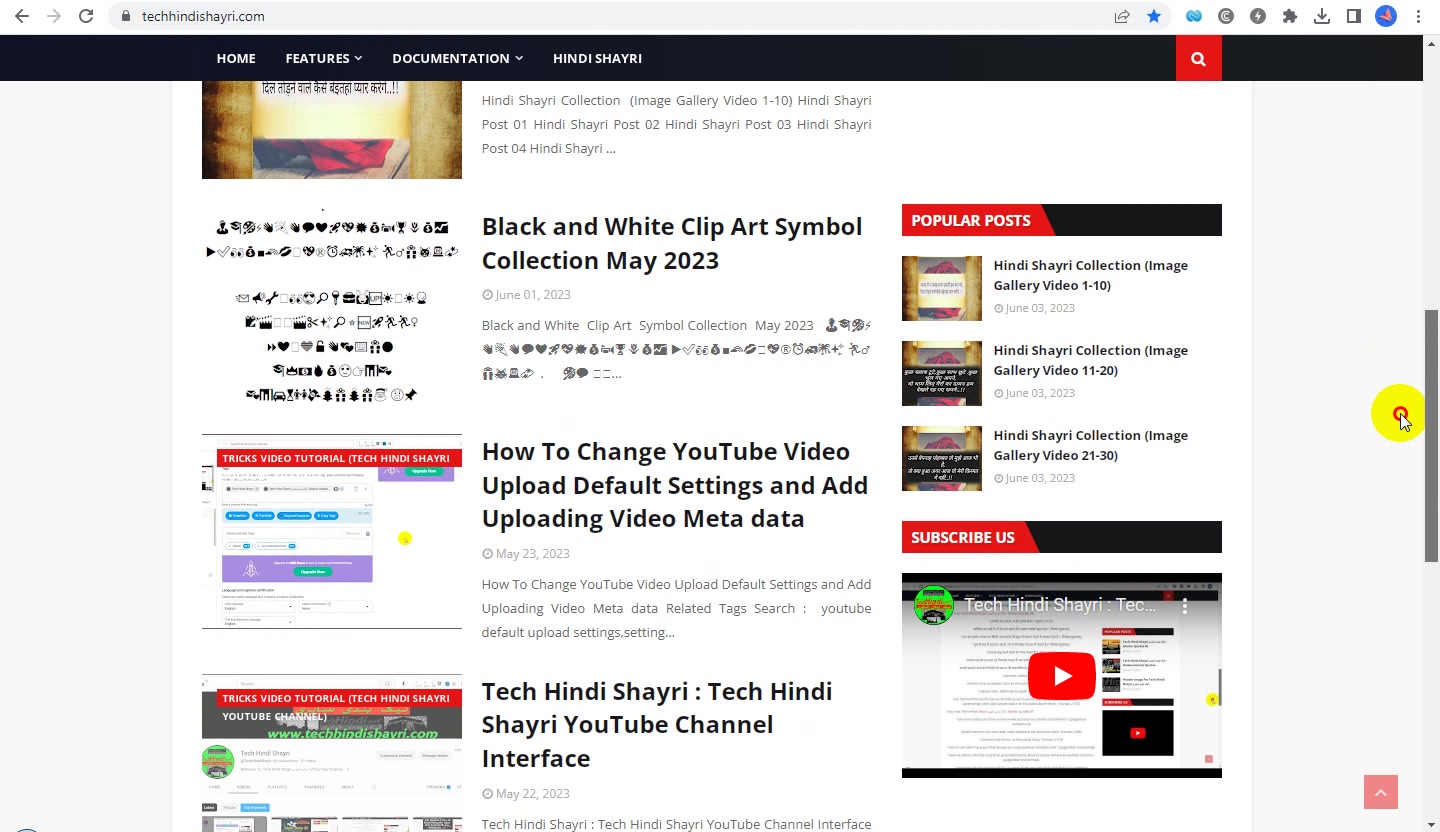Open Hindi Shayri Collection 11-20 popular post thumbnail
1440x832 pixels.
[x=942, y=373]
